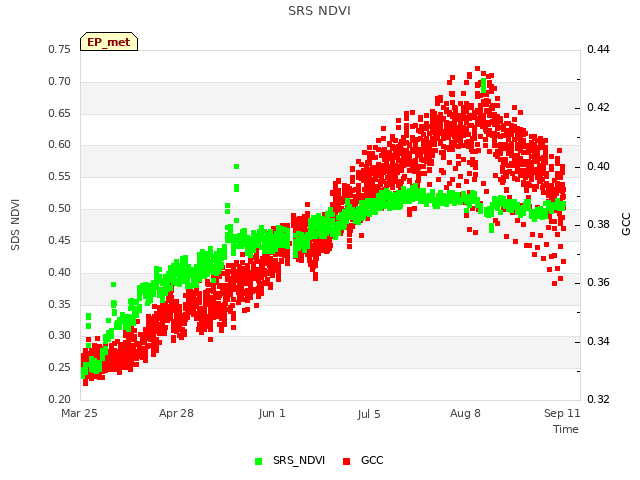Click the isolated green point inside the red peak
The width and height of the screenshot is (640, 480).
484,85
